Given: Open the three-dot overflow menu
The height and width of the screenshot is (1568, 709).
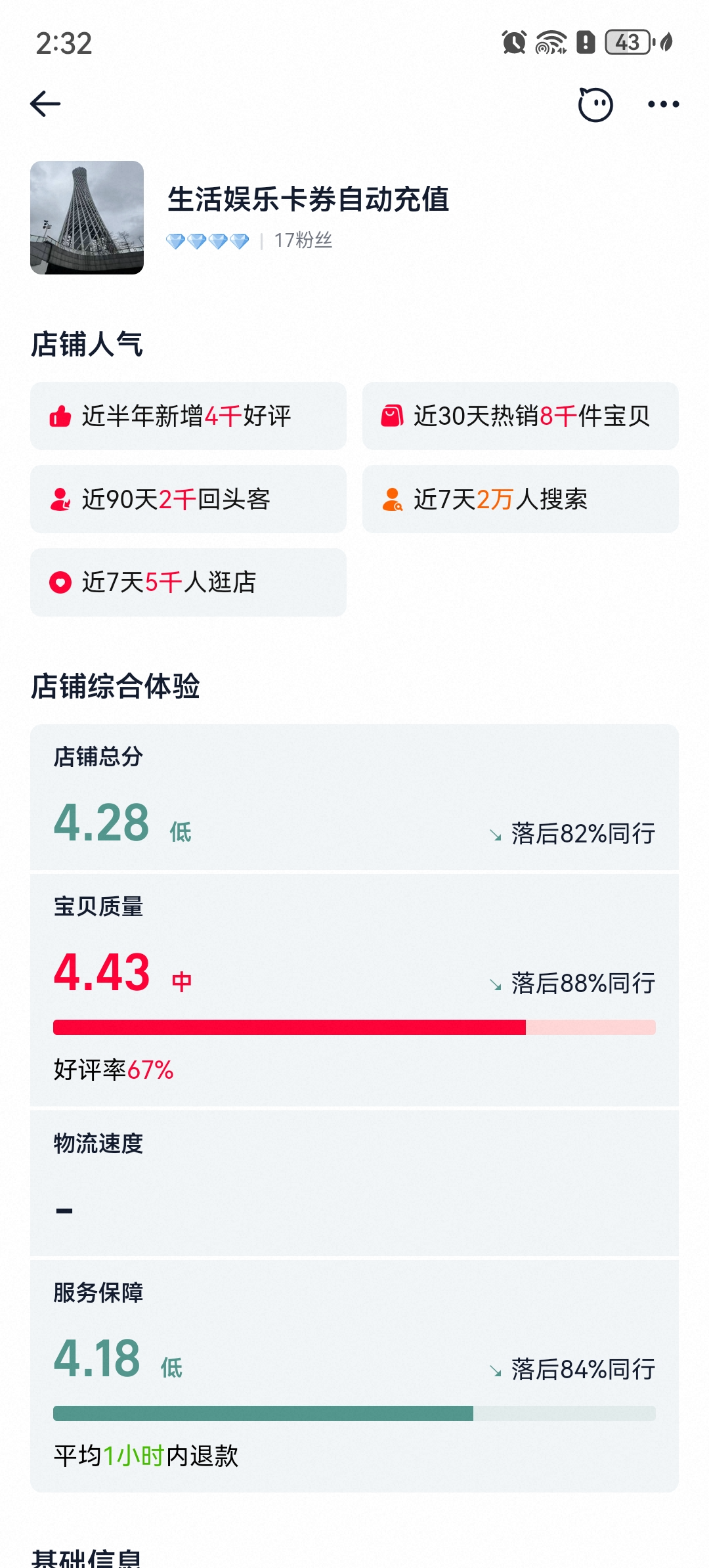Looking at the screenshot, I should point(662,104).
